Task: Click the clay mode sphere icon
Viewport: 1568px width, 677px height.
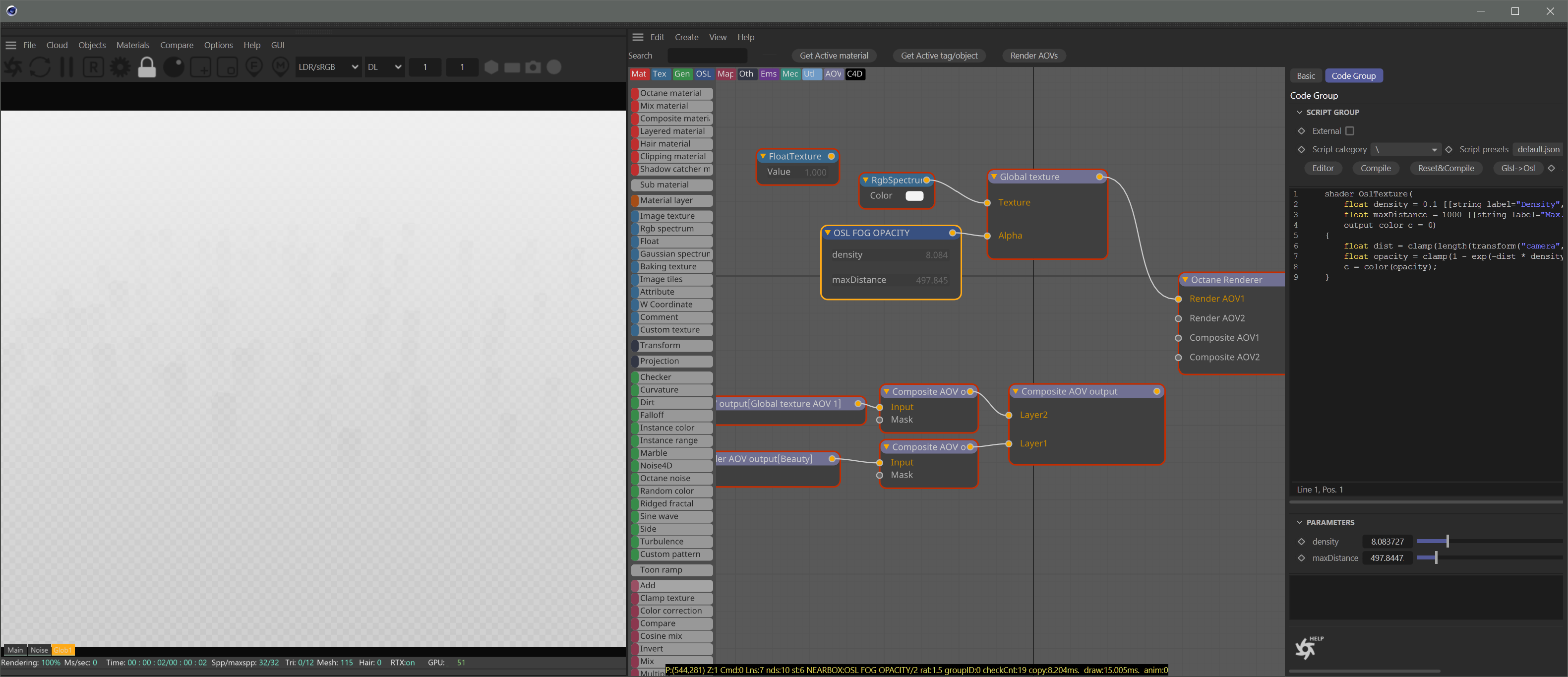Action: pyautogui.click(x=174, y=67)
